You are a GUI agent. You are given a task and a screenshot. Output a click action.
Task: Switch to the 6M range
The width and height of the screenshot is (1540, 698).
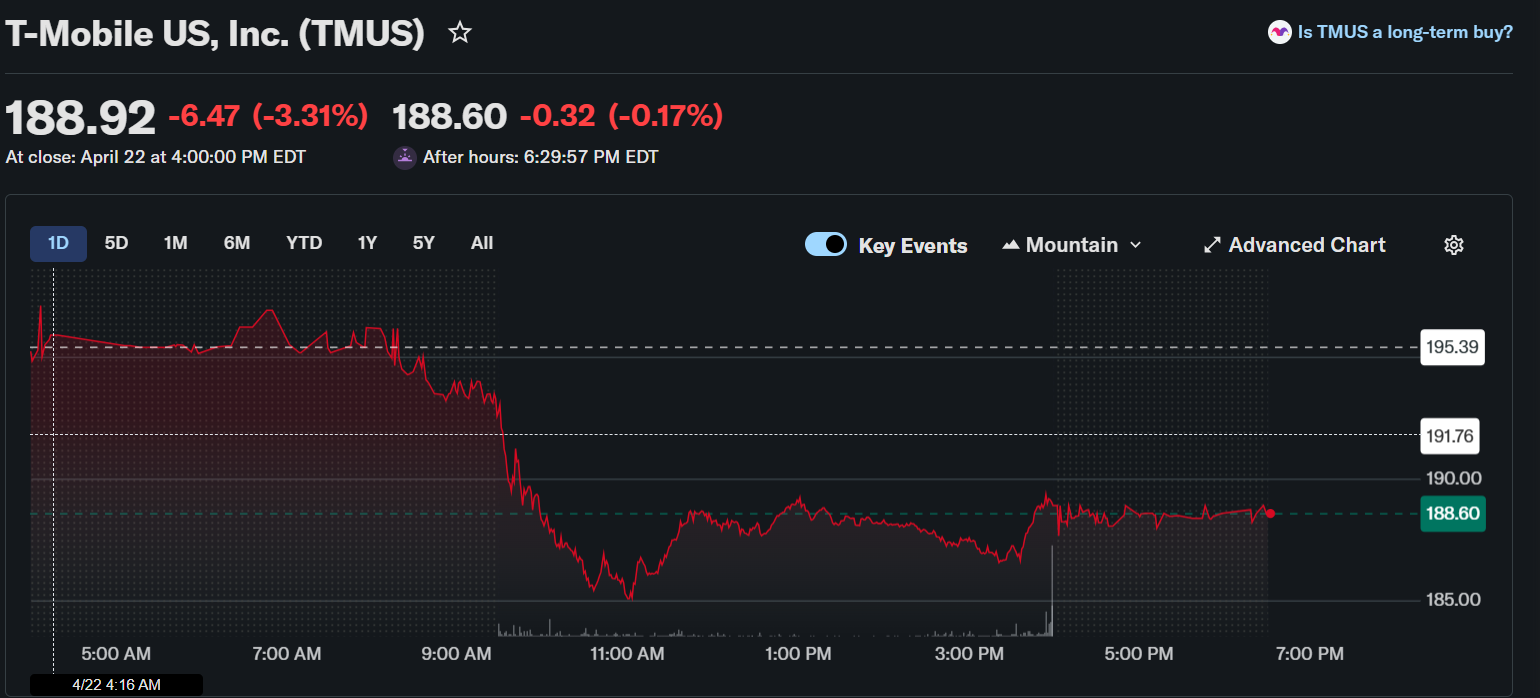coord(237,243)
